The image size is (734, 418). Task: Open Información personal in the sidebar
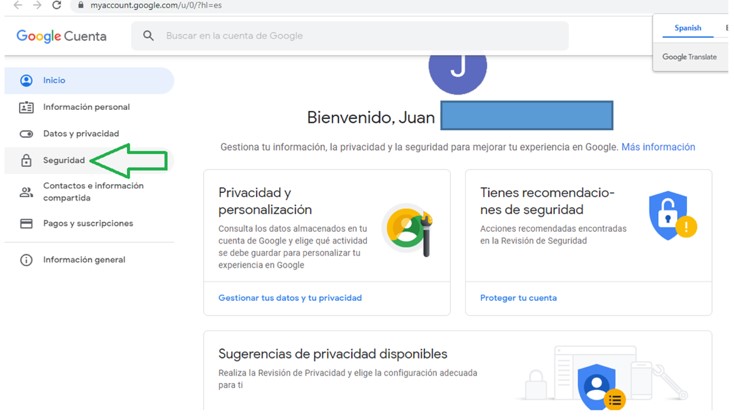click(89, 107)
